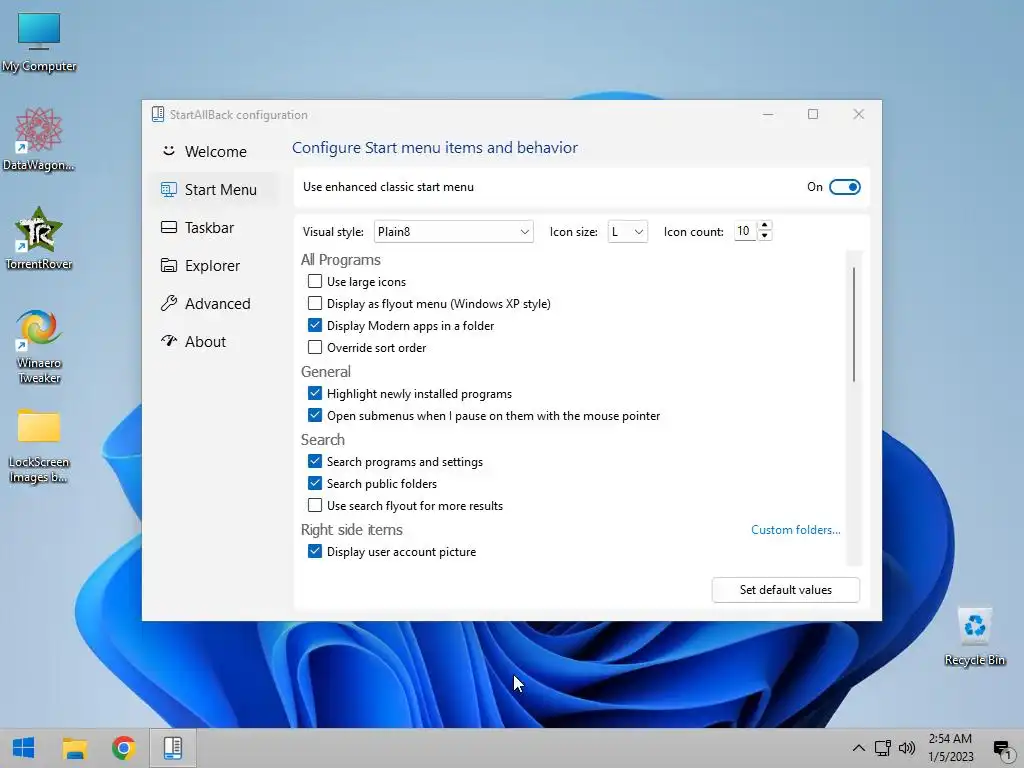Uncheck Search programs and settings
The image size is (1024, 768).
coord(315,461)
